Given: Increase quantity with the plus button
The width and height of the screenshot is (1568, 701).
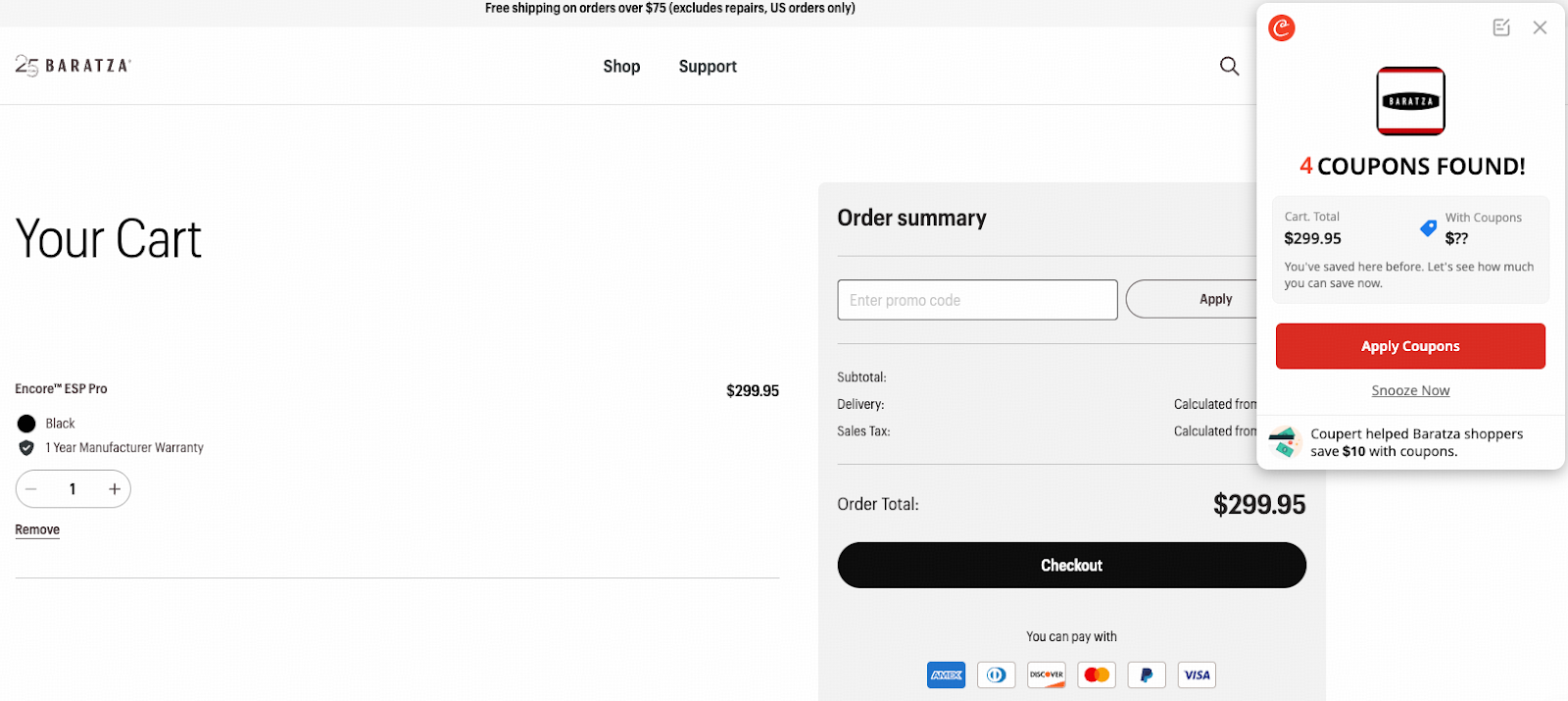Looking at the screenshot, I should point(115,489).
